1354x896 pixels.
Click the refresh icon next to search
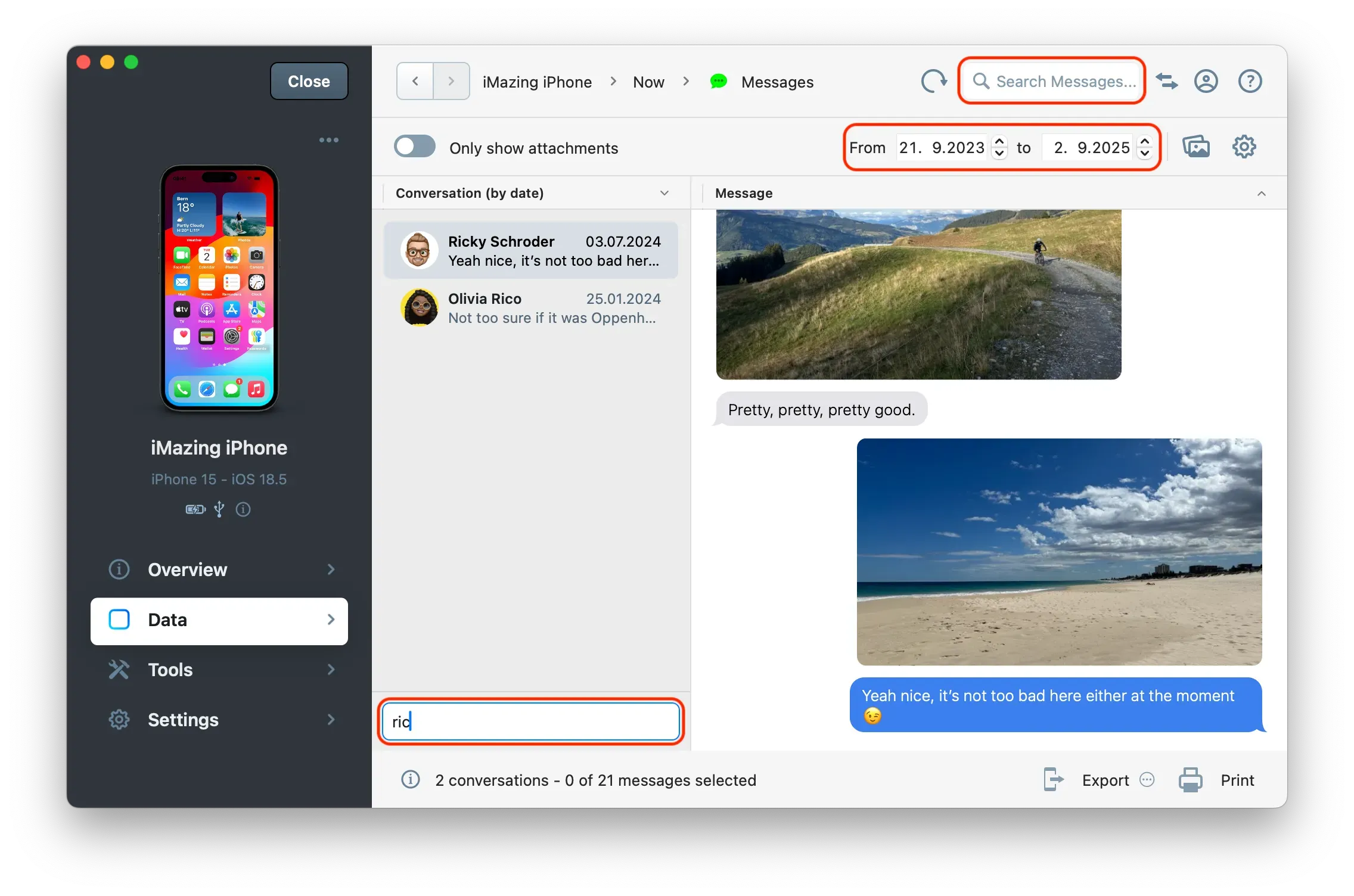click(x=933, y=81)
